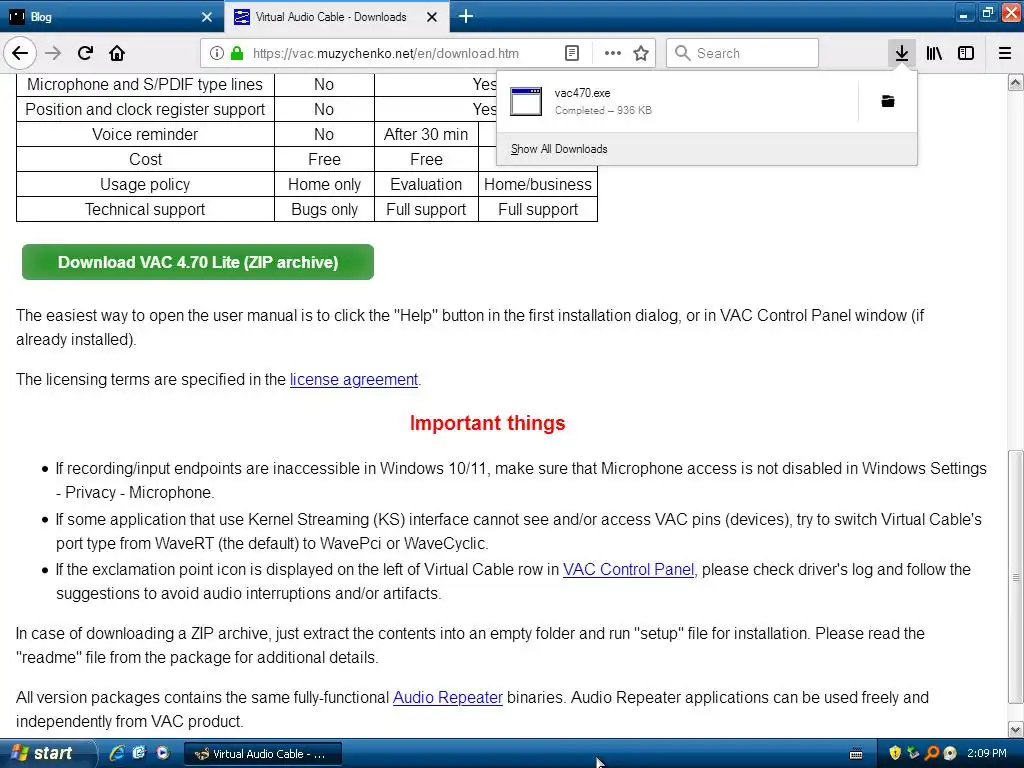This screenshot has width=1024, height=768.
Task: Click the page scrollbar up arrow
Action: 1016,82
